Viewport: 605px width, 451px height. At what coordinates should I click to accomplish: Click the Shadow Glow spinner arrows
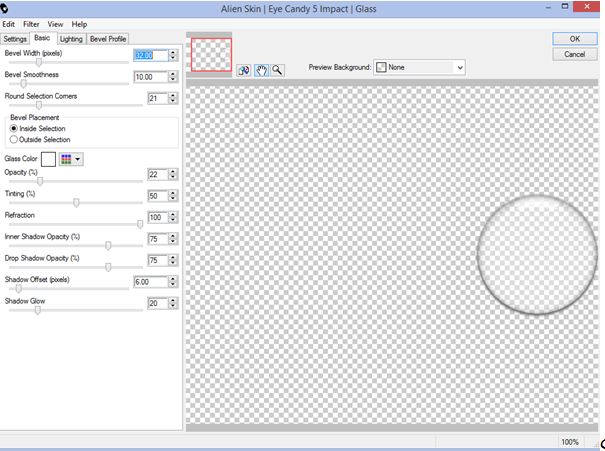[x=173, y=303]
